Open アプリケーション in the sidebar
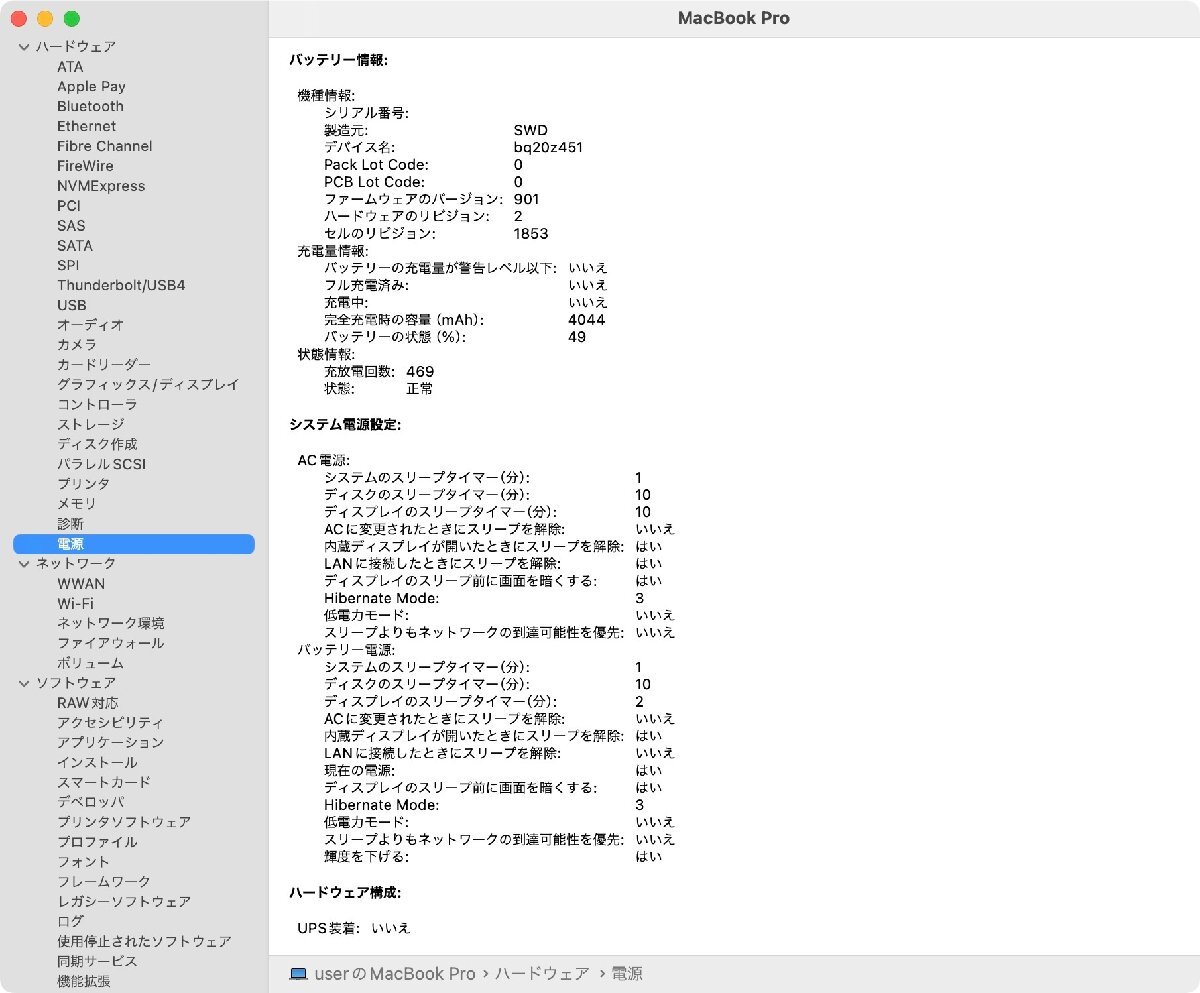1200x993 pixels. click(x=111, y=742)
